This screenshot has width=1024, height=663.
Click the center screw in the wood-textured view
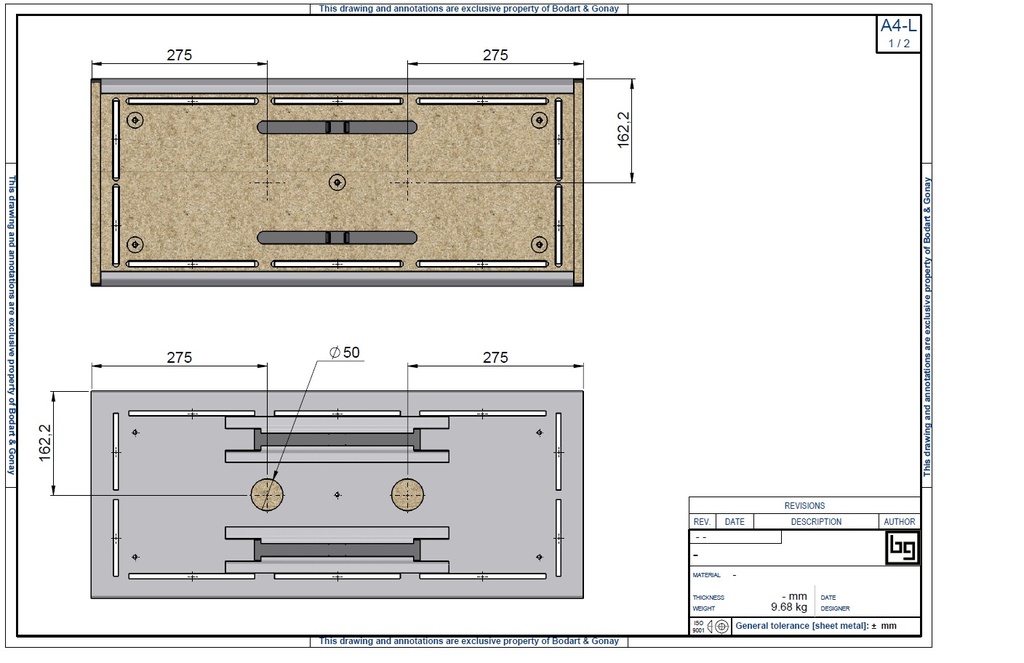[338, 182]
